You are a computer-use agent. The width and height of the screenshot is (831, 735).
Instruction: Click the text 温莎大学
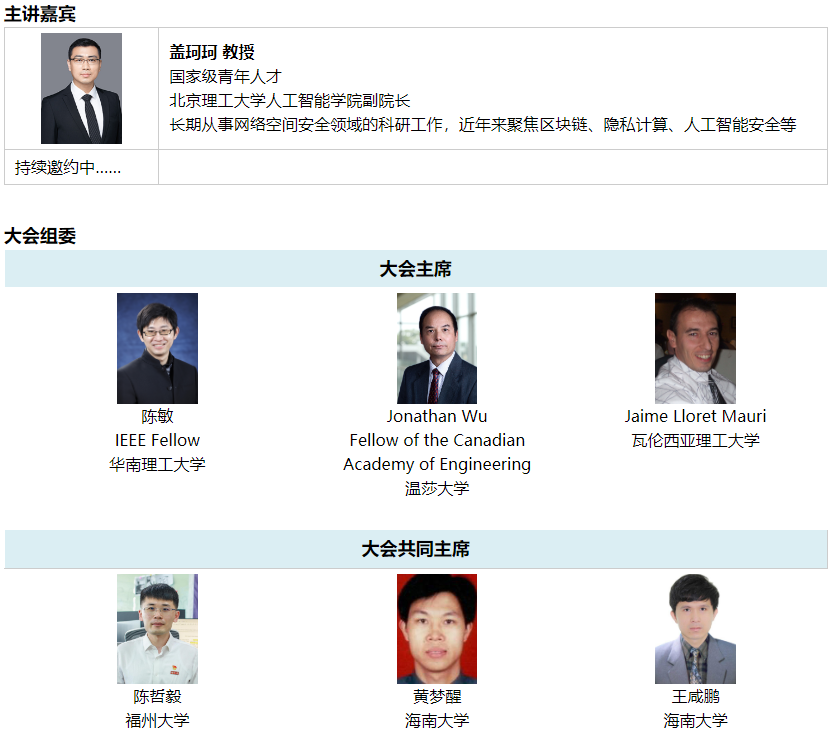(437, 488)
